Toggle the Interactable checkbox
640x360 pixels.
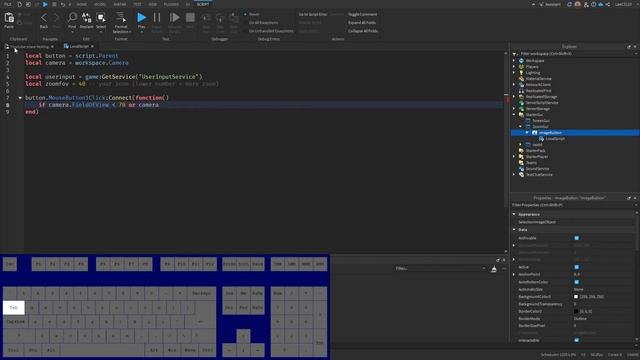tap(576, 340)
